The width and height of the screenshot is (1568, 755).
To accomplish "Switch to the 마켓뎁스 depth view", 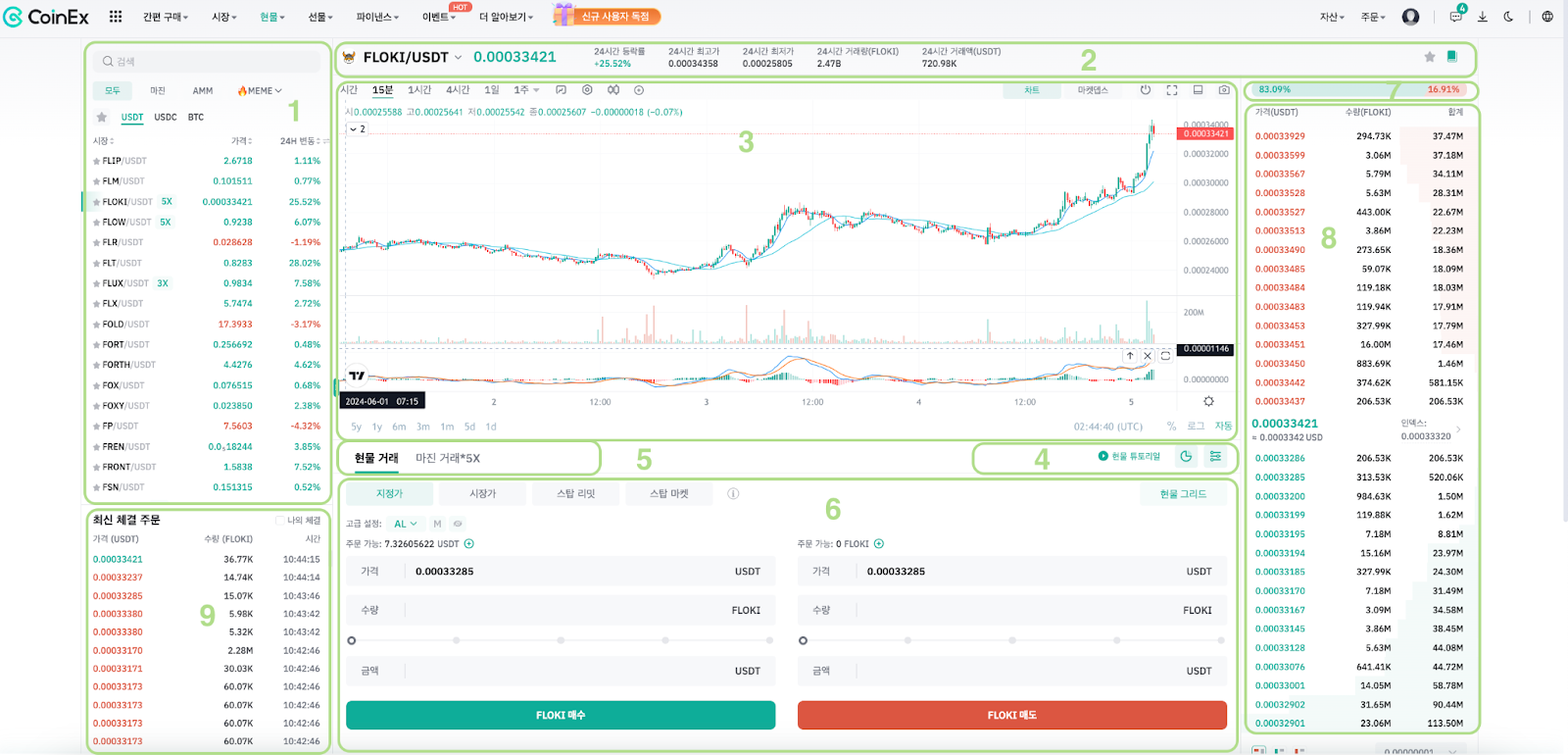I will tap(1093, 90).
